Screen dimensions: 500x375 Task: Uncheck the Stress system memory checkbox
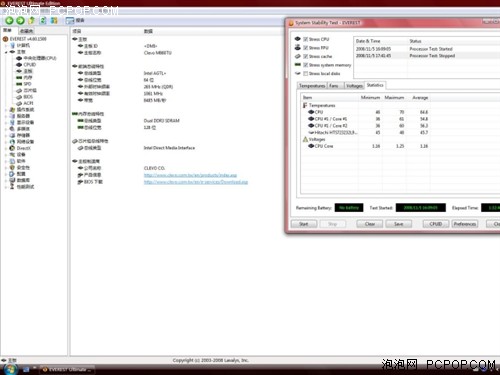[x=305, y=65]
